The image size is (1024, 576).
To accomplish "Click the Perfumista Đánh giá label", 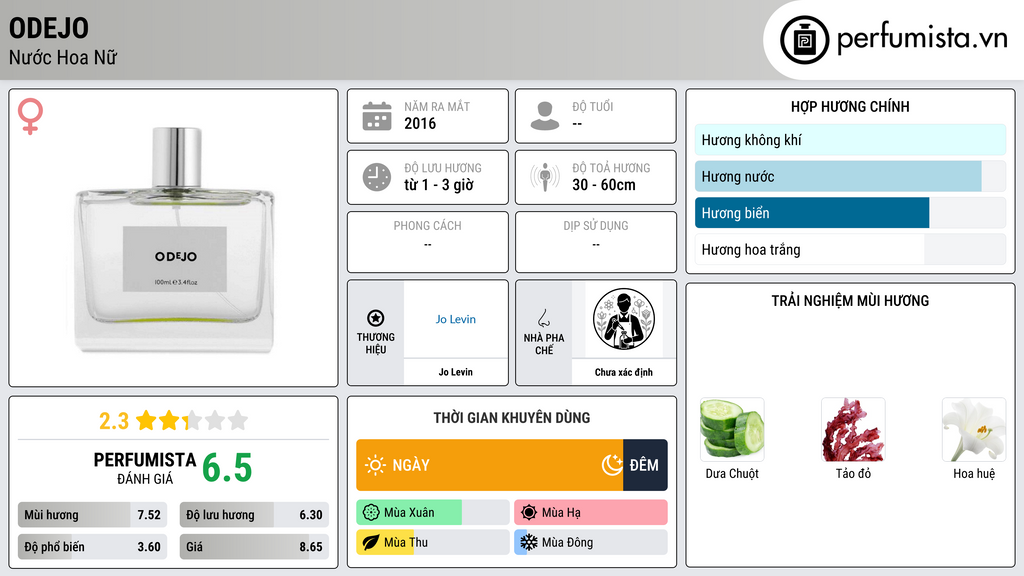I will 145,468.
